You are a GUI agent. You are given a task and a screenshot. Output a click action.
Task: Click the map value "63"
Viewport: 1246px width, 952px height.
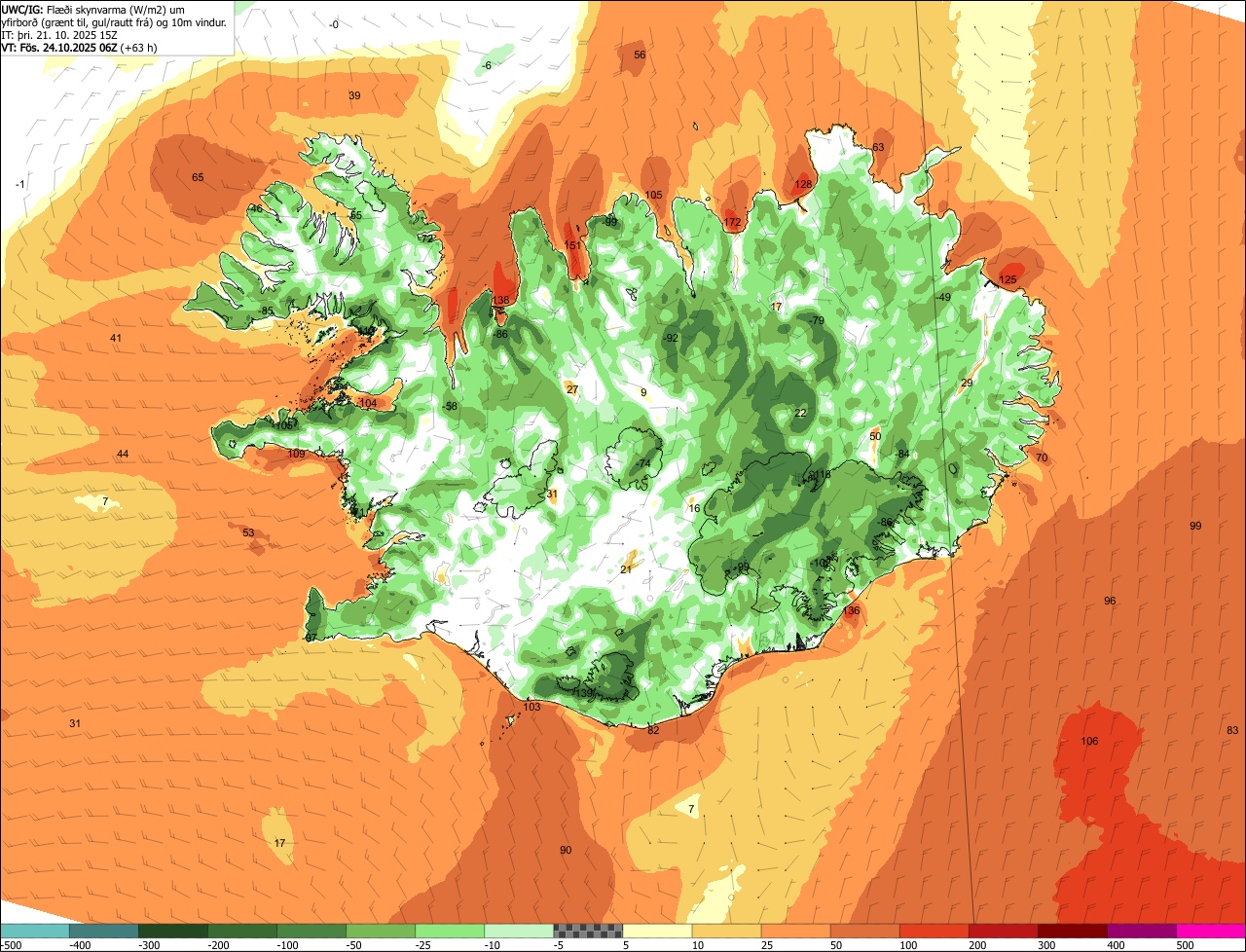click(878, 147)
